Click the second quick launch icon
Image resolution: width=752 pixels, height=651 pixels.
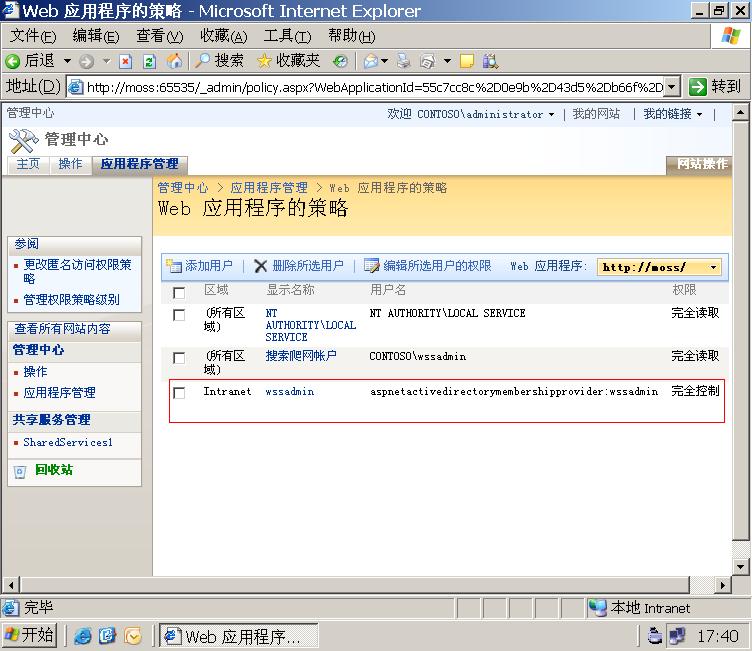[x=107, y=636]
